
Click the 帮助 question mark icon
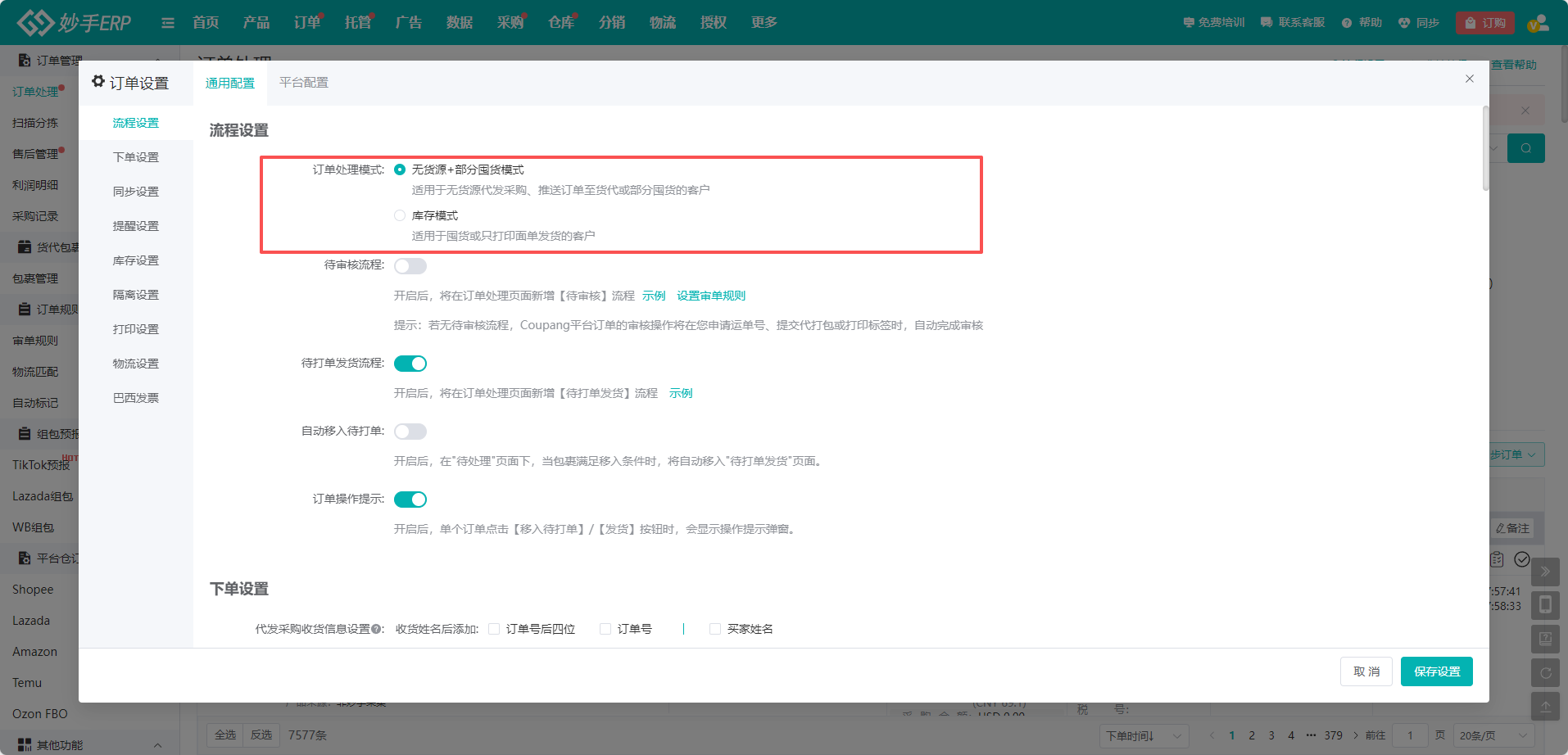click(x=1347, y=23)
